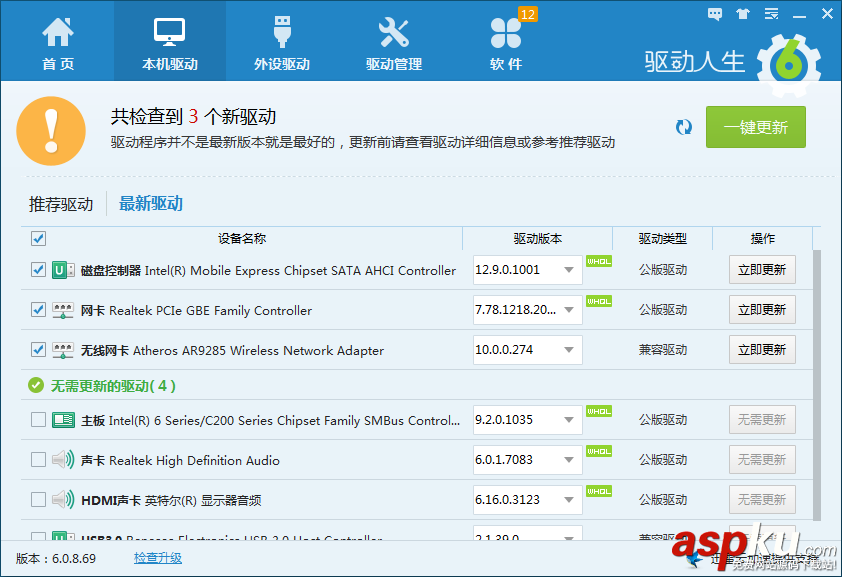The width and height of the screenshot is (842, 577).
Task: Click 立即更新 for Realtek PCIe GBE
Action: click(x=762, y=310)
